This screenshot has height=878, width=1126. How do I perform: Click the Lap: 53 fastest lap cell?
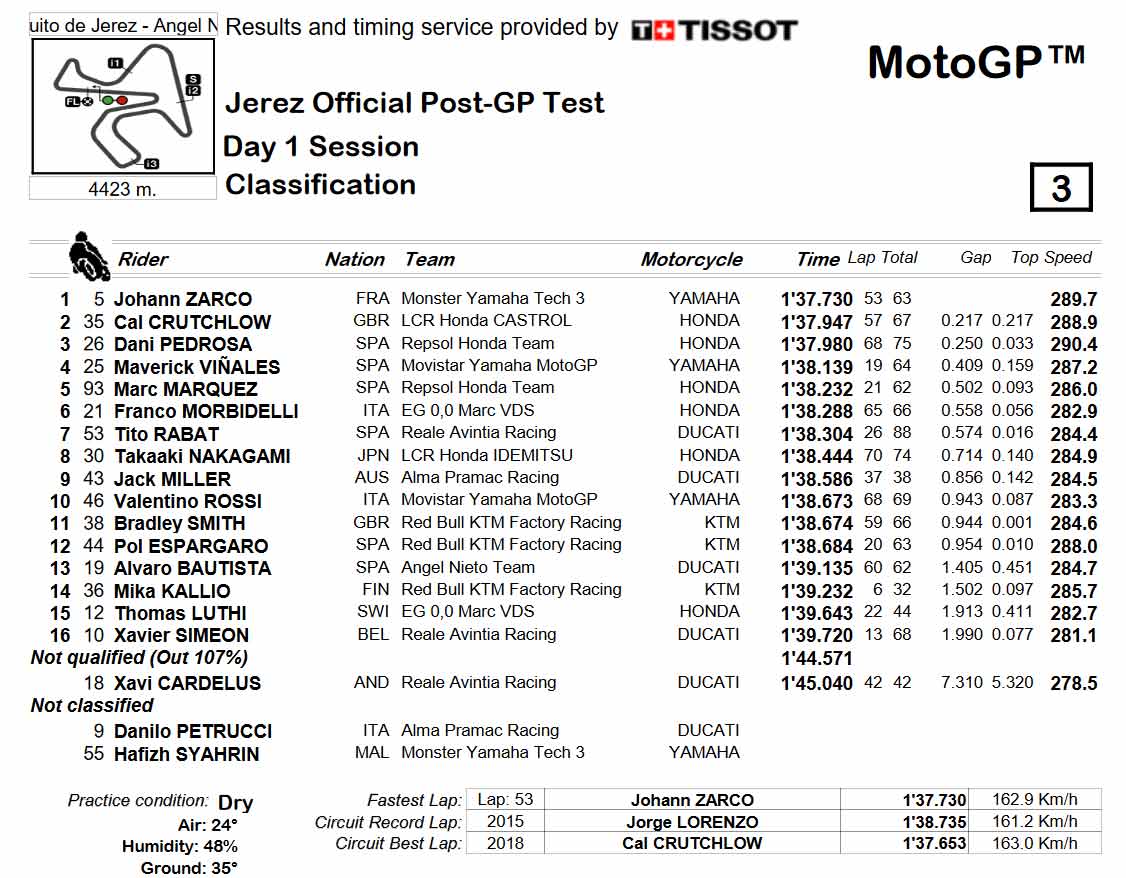tap(506, 800)
